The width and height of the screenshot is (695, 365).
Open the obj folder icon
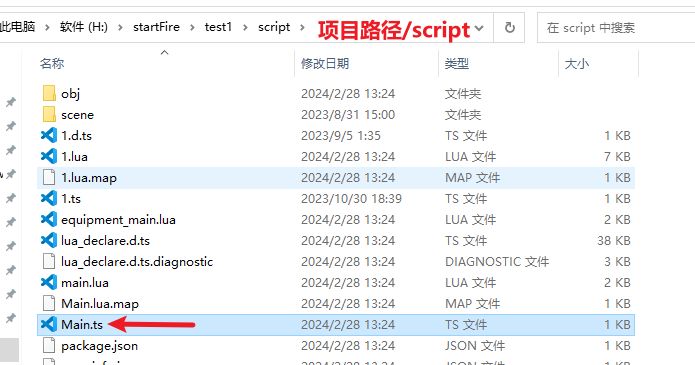pos(49,94)
